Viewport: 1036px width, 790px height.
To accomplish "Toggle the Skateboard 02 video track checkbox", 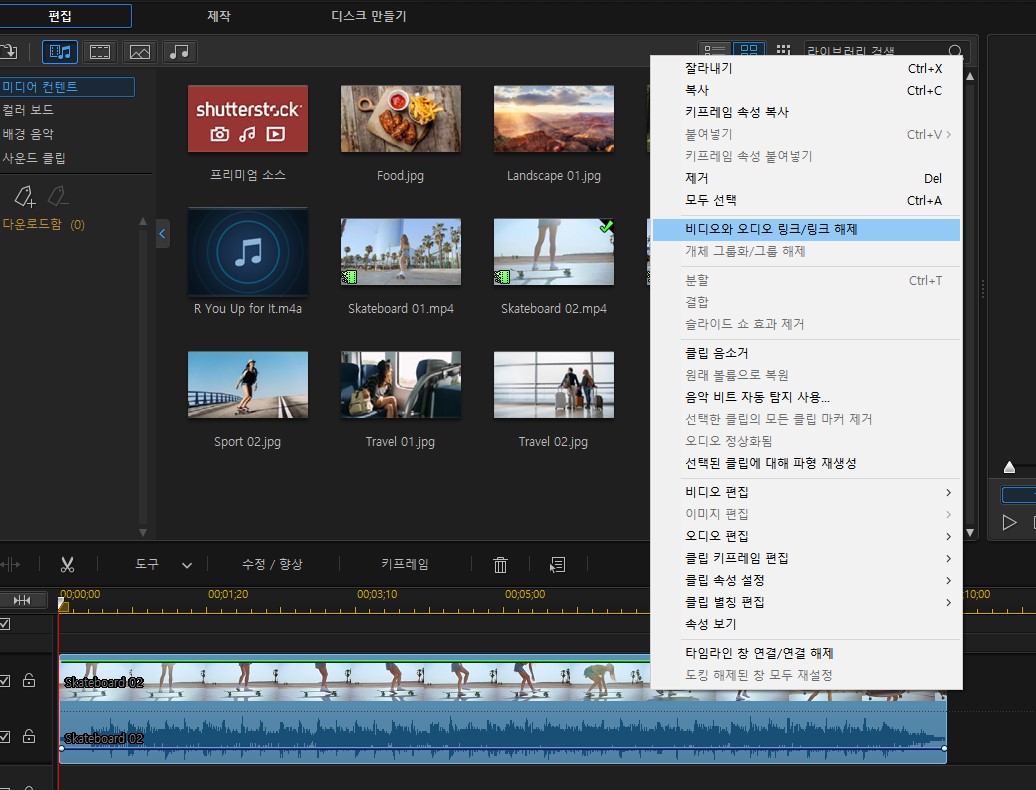I will click(5, 681).
